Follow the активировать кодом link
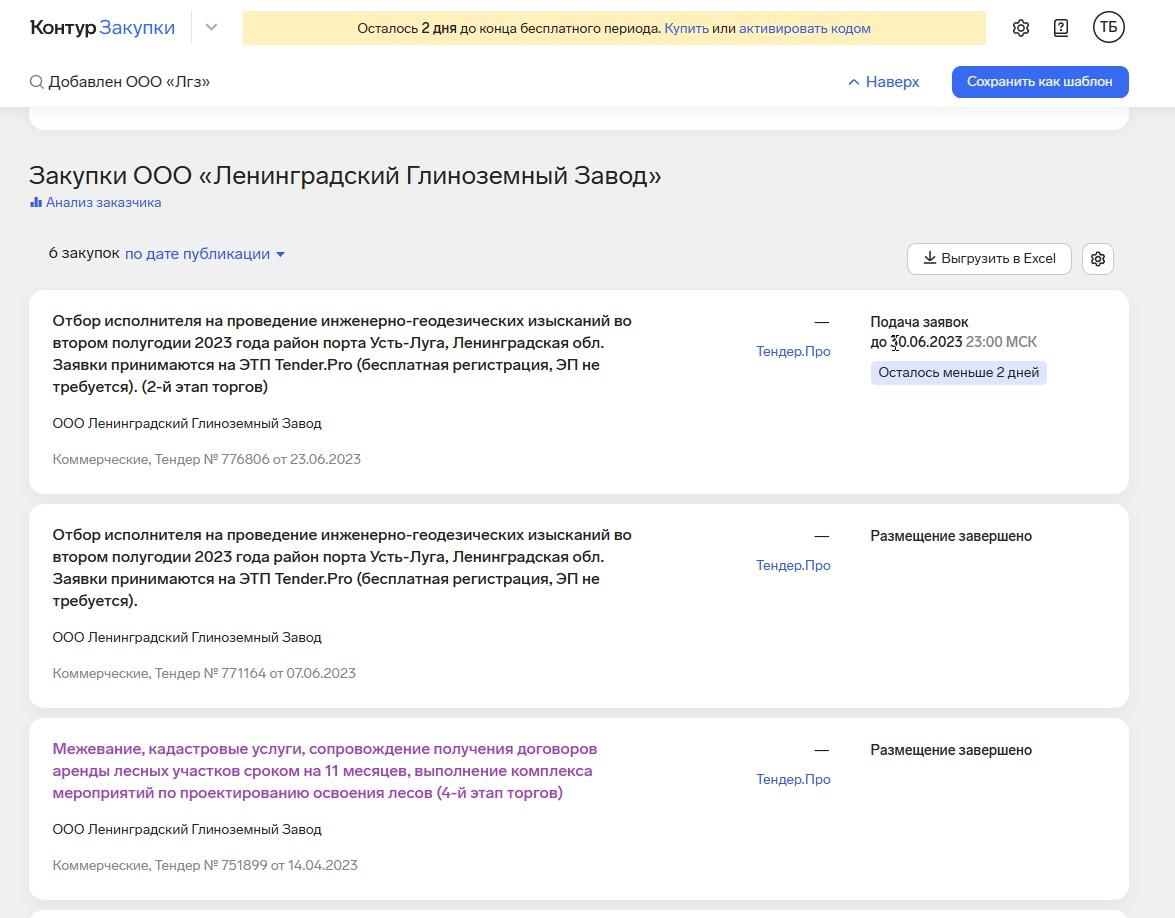Screen dimensions: 1175x918 coord(804,28)
